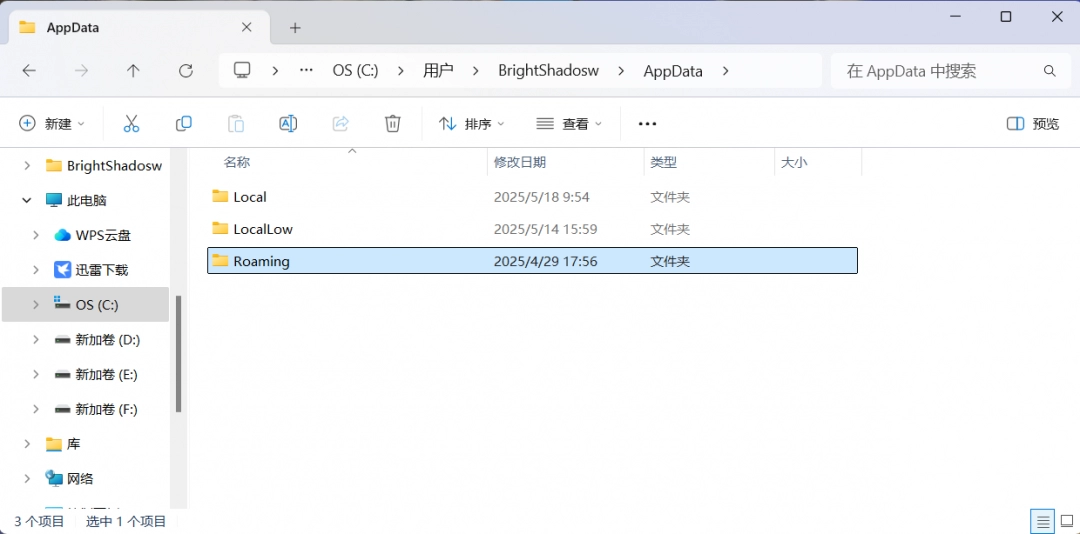This screenshot has width=1080, height=534.
Task: Close the AppData tab
Action: [x=247, y=28]
